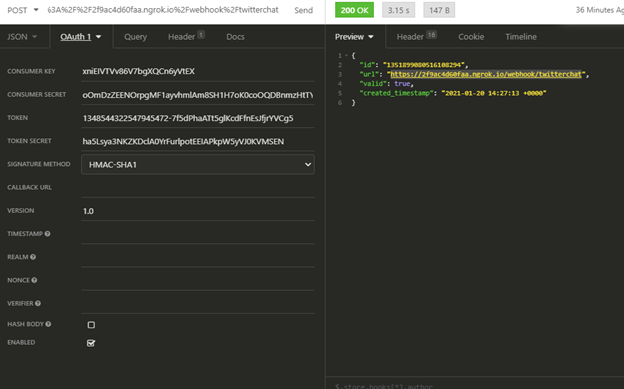This screenshot has height=389, width=624.
Task: Focus the Callback URL input field
Action: (x=198, y=188)
